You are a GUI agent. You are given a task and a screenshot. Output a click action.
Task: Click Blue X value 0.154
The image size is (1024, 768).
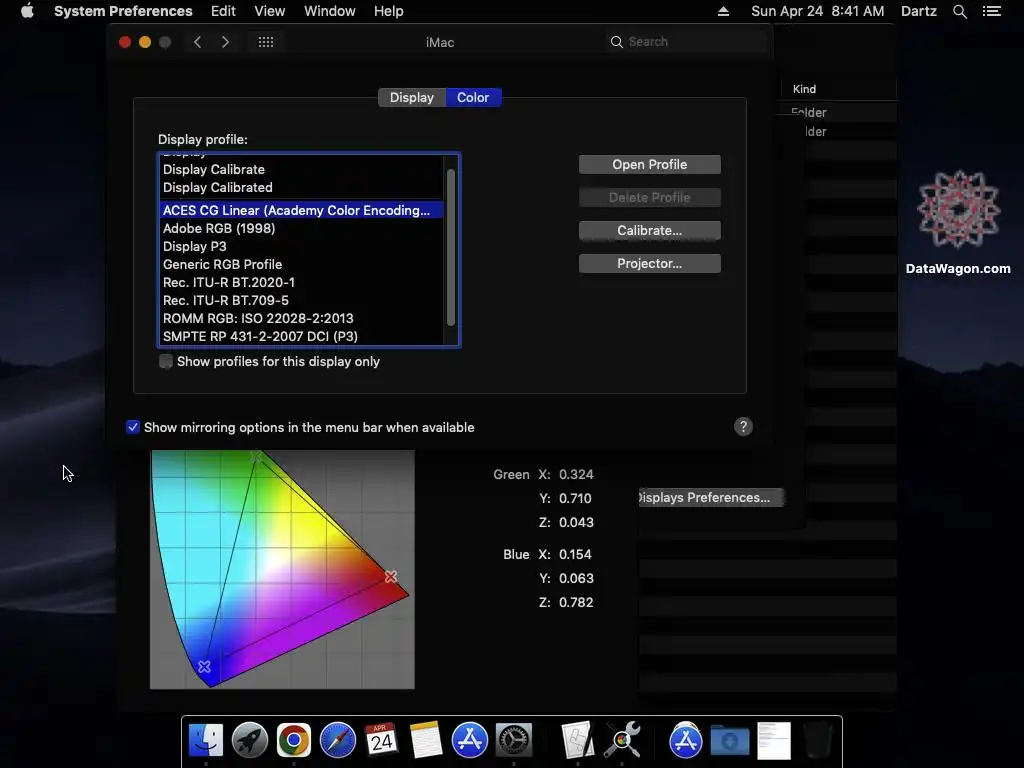(575, 554)
